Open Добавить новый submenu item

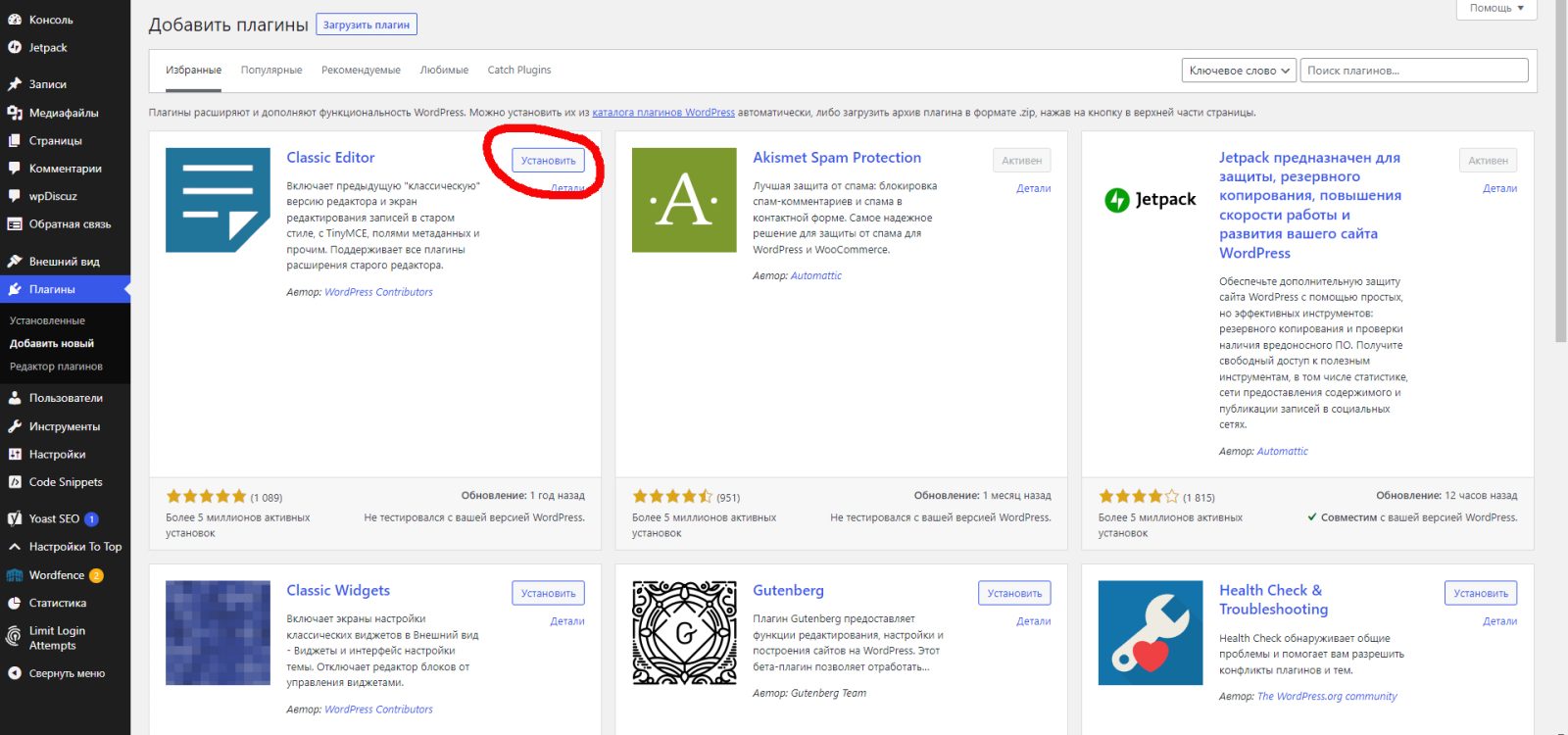coord(52,344)
